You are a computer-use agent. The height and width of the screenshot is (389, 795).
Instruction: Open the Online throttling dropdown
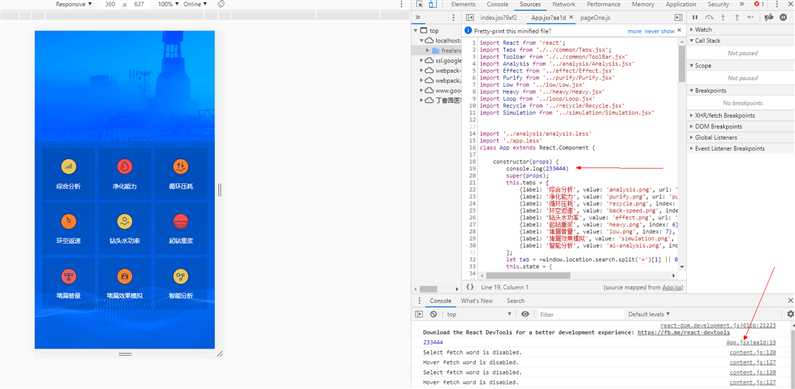(x=195, y=4)
